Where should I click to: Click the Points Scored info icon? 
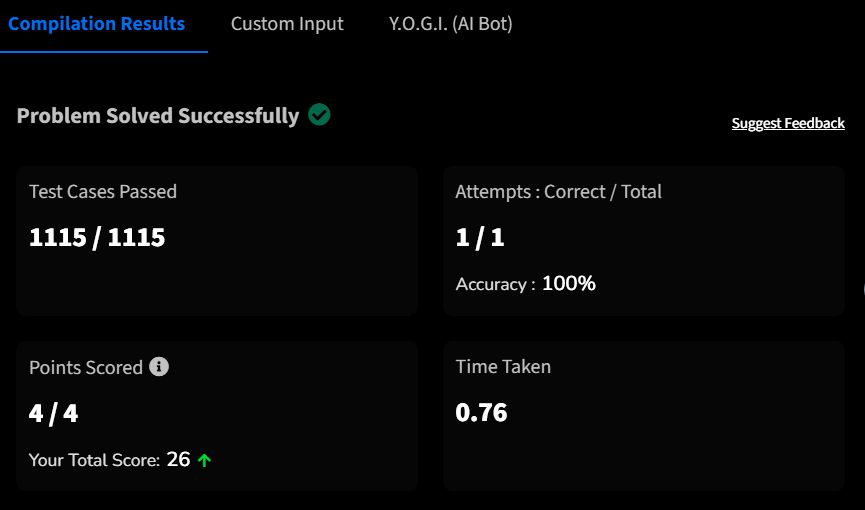159,366
